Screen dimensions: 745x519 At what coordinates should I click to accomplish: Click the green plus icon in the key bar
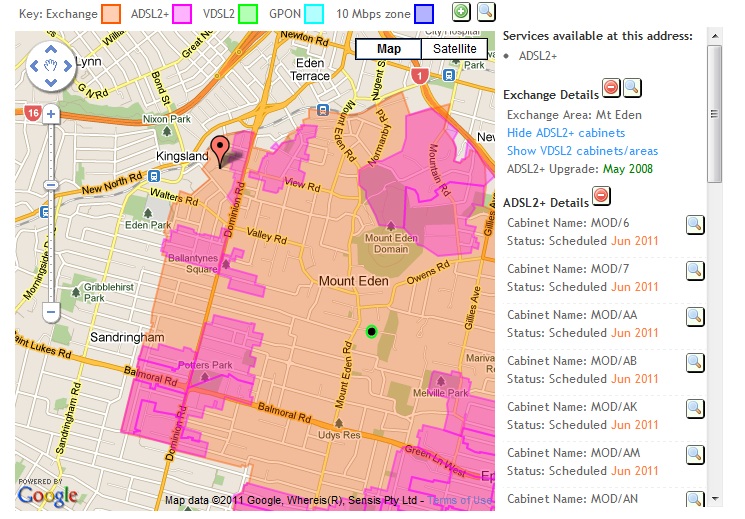[461, 12]
